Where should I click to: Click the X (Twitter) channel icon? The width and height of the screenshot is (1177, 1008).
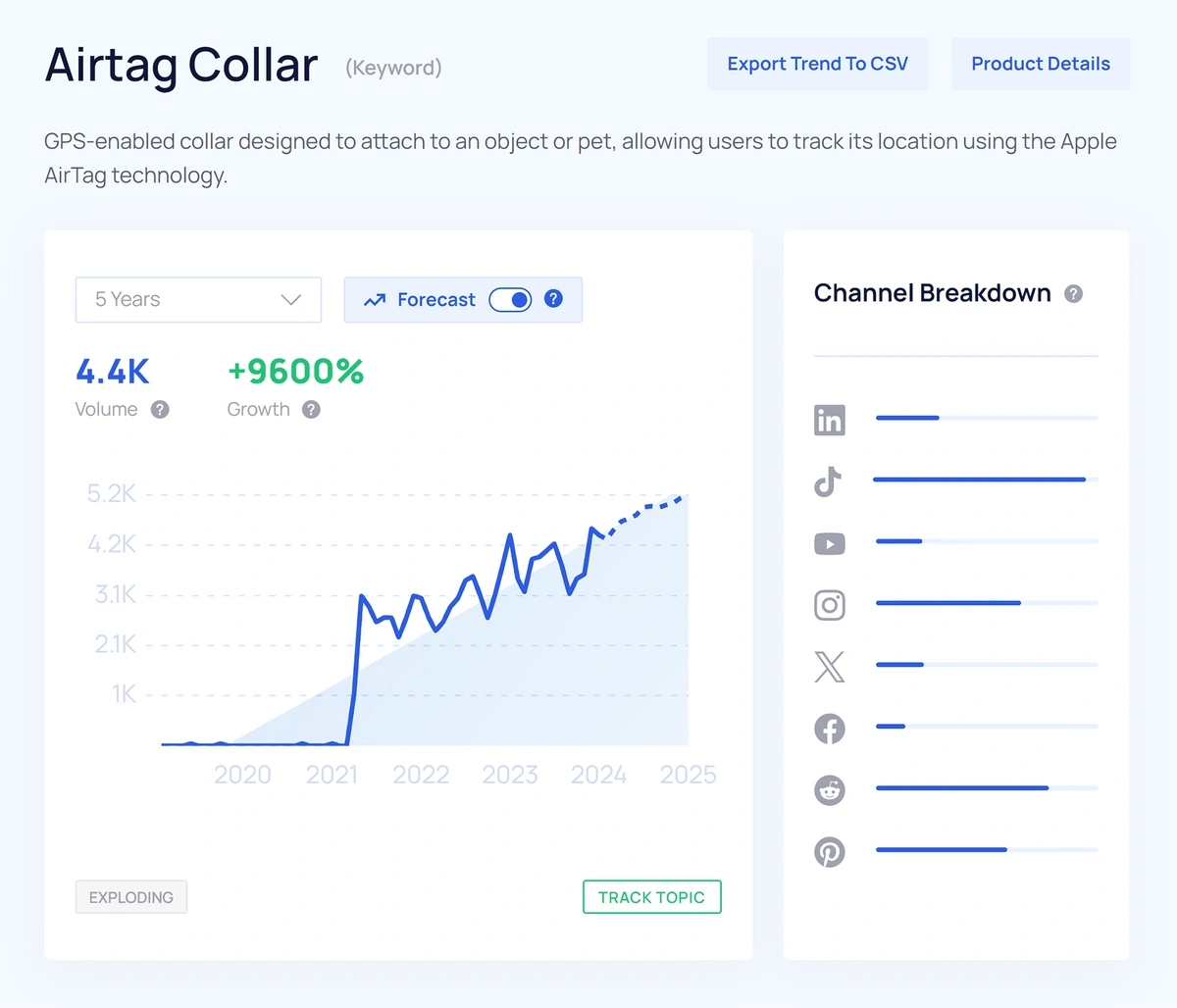(830, 667)
